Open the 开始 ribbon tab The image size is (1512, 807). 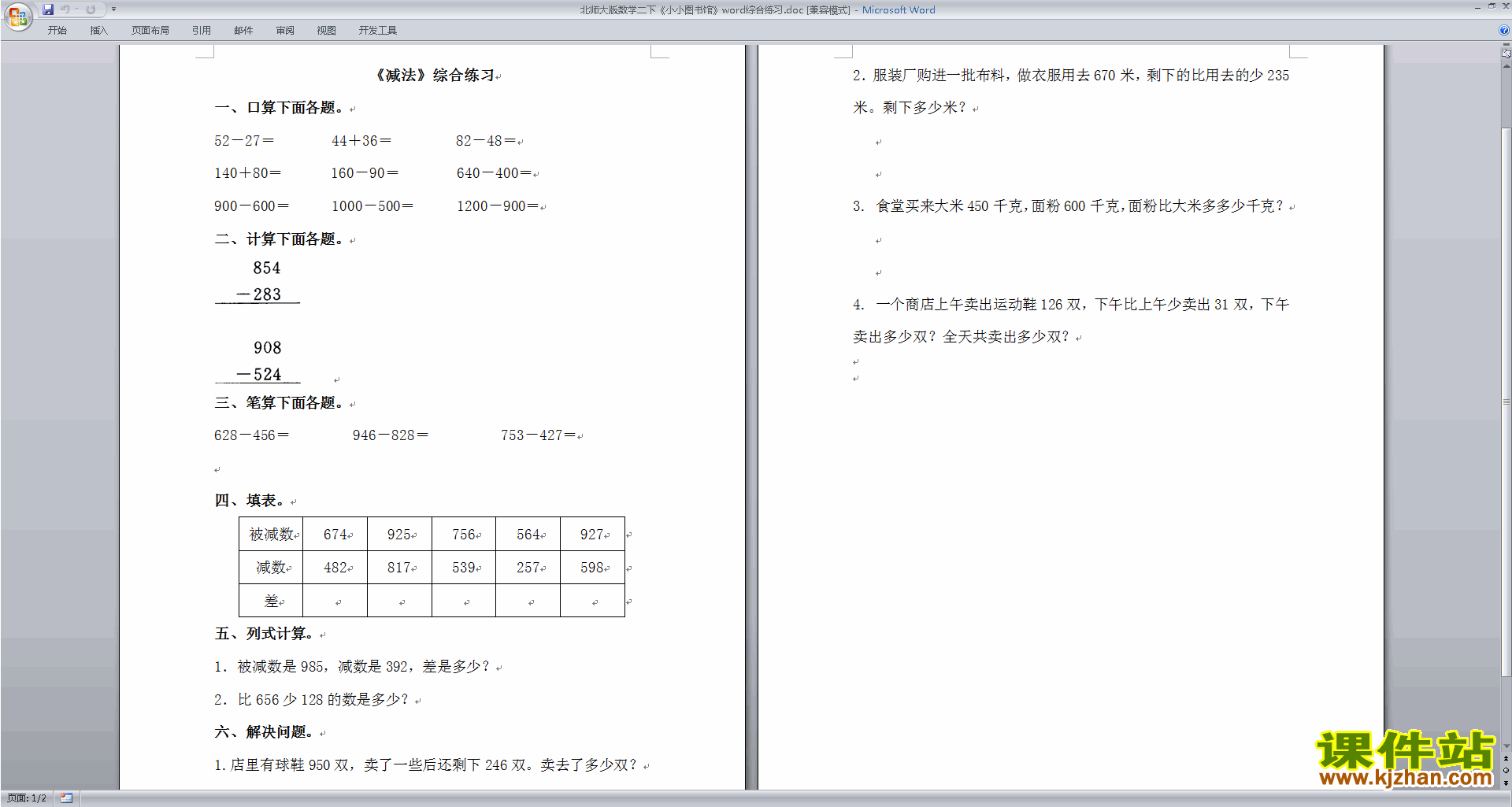57,30
